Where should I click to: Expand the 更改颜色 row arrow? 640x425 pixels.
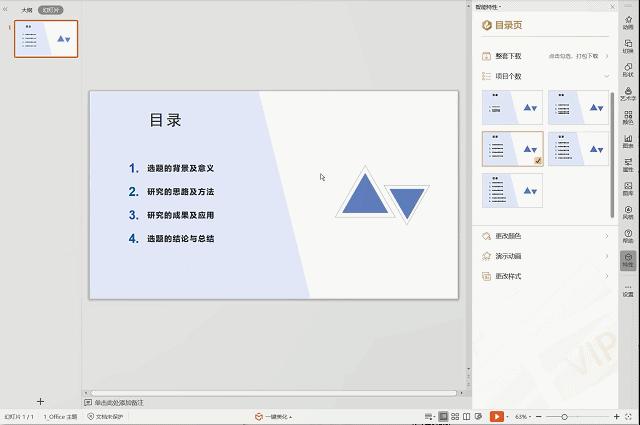tap(607, 236)
